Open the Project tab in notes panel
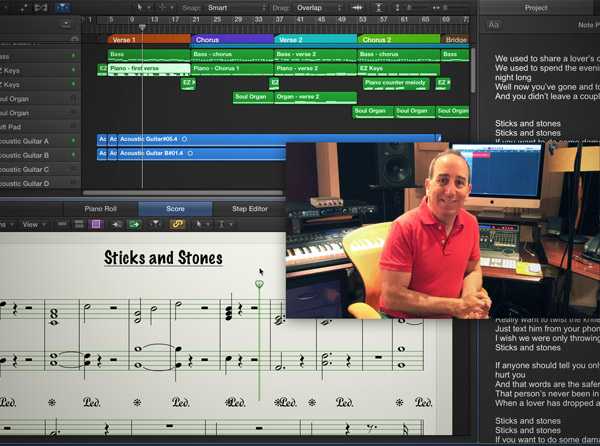Screen dimensions: 600x446 click(535, 8)
